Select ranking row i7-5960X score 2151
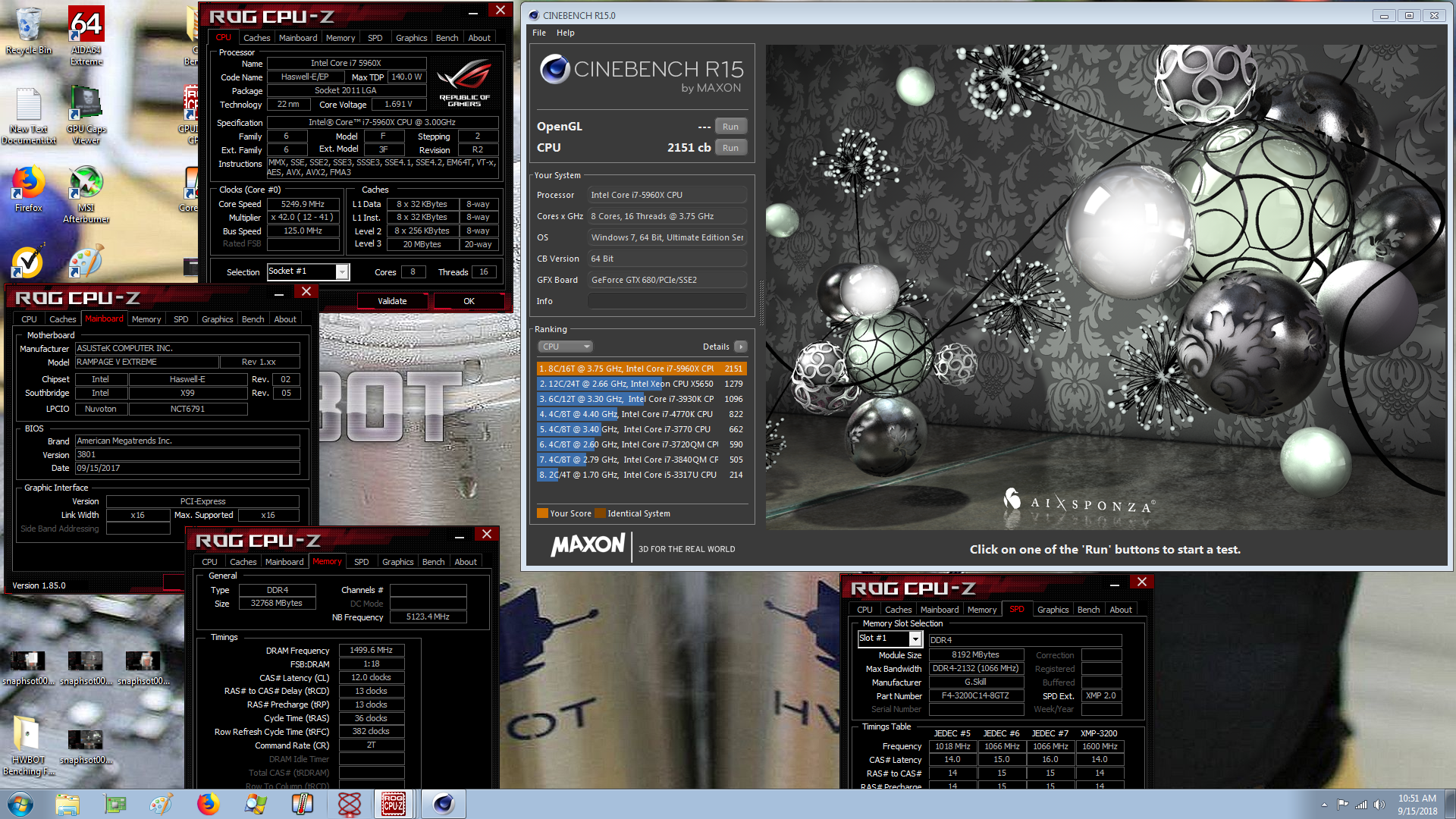This screenshot has height=819, width=1456. coord(642,369)
